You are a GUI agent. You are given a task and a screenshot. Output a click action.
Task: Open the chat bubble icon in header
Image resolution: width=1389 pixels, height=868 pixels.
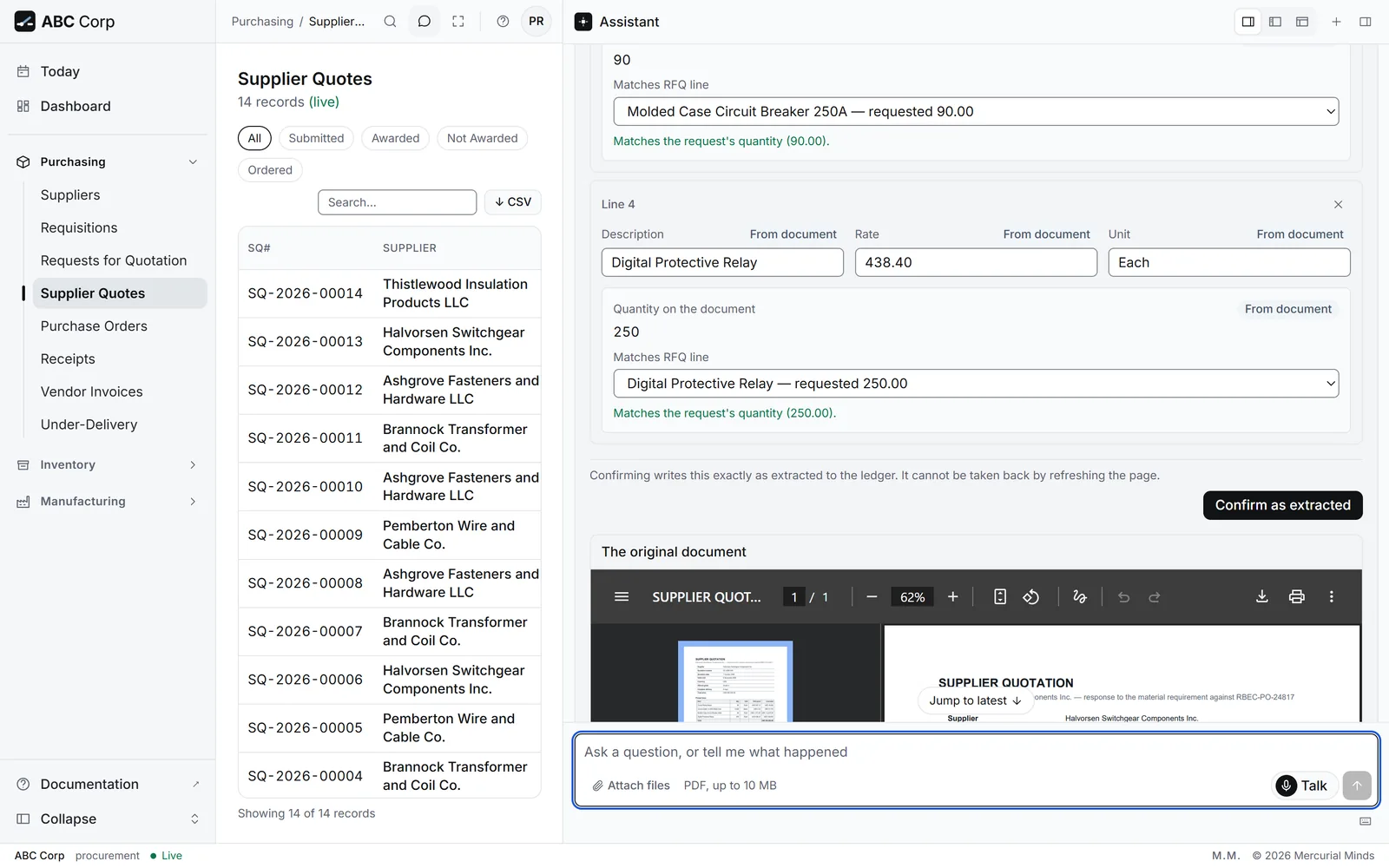pyautogui.click(x=425, y=22)
